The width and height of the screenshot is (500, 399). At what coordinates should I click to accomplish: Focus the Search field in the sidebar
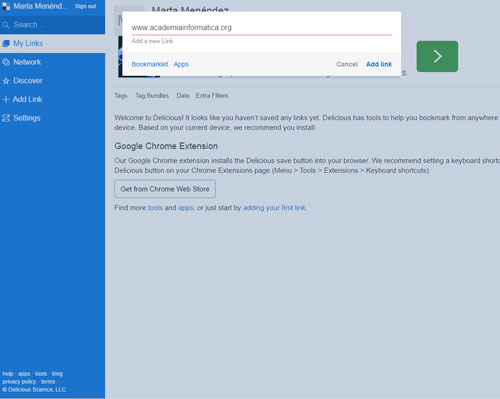click(52, 25)
